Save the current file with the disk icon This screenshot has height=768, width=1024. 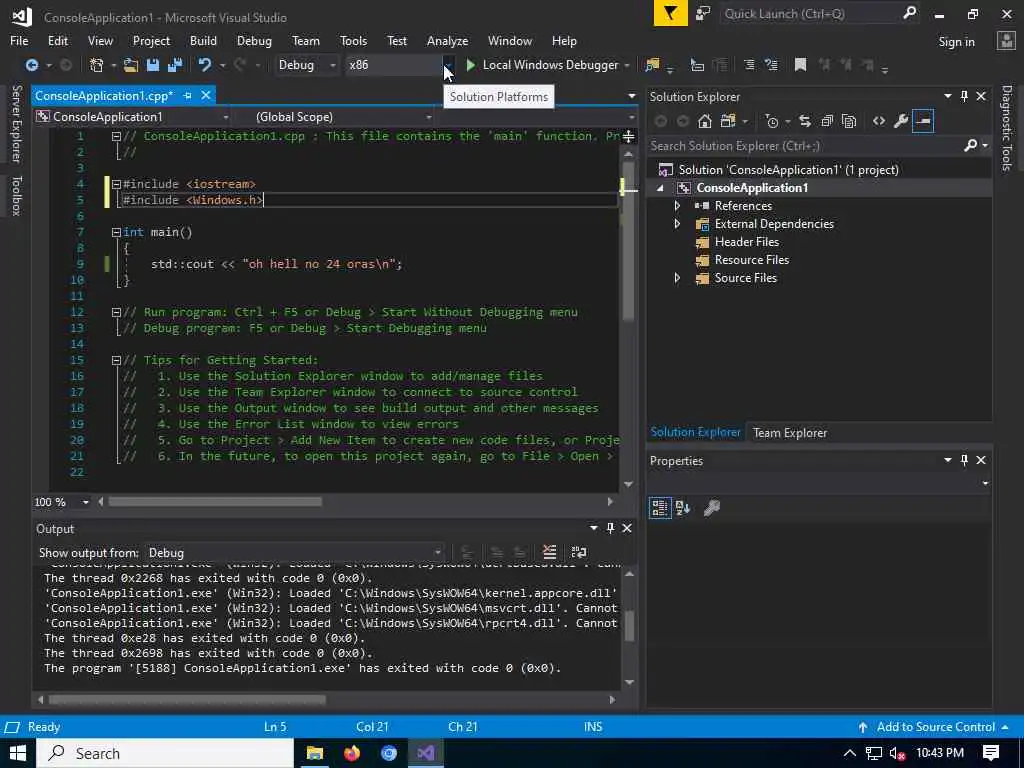tap(153, 65)
